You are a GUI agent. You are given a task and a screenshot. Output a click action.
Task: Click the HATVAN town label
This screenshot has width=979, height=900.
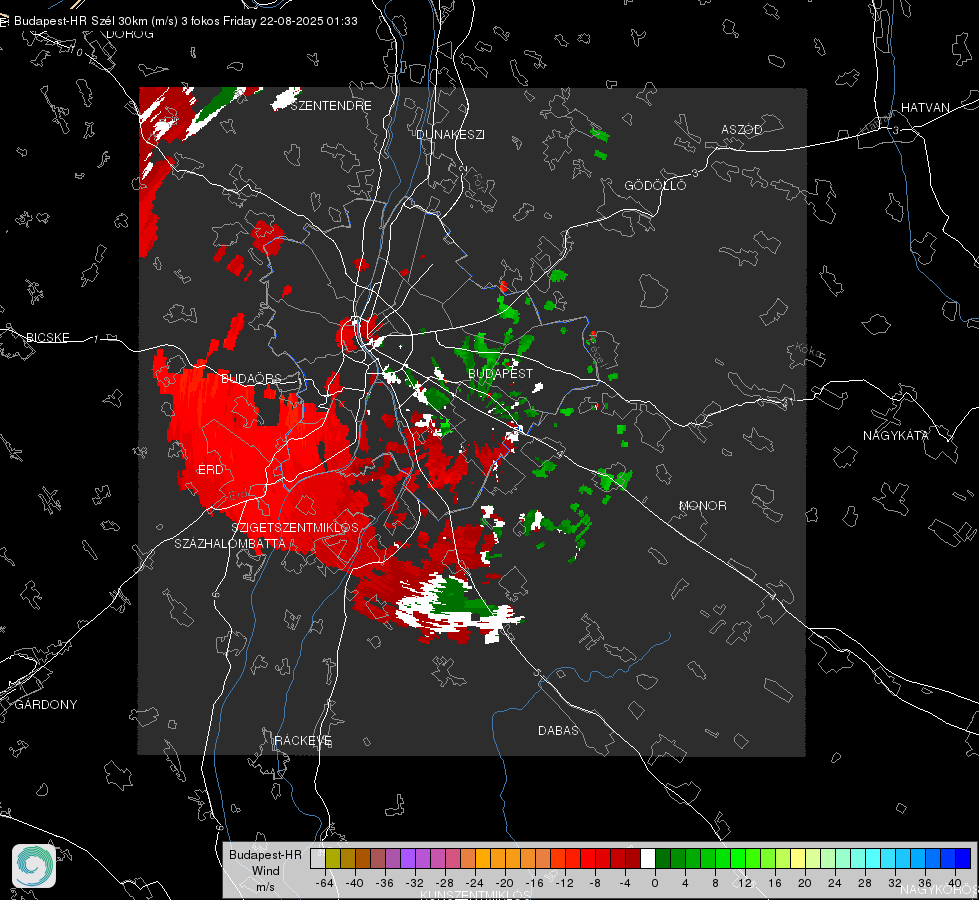click(925, 107)
